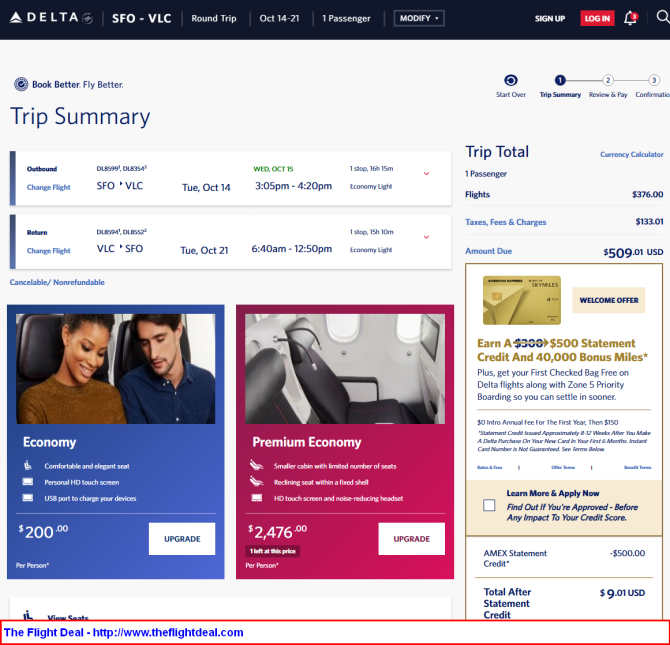This screenshot has width=670, height=645.
Task: Open the Currency Calculator link
Action: coord(632,154)
